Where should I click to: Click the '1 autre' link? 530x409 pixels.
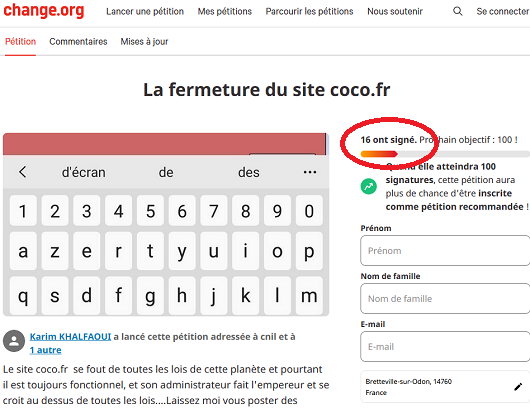pyautogui.click(x=45, y=350)
